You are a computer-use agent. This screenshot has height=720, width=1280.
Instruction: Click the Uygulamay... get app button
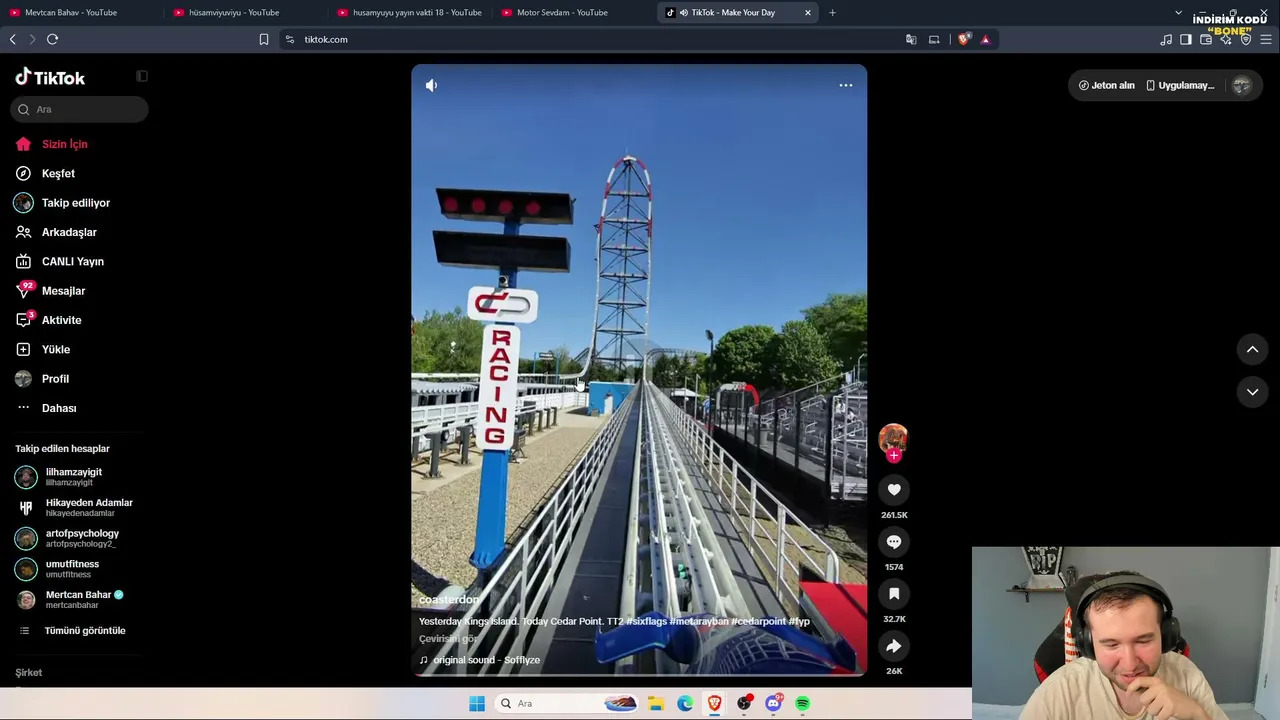click(1180, 85)
